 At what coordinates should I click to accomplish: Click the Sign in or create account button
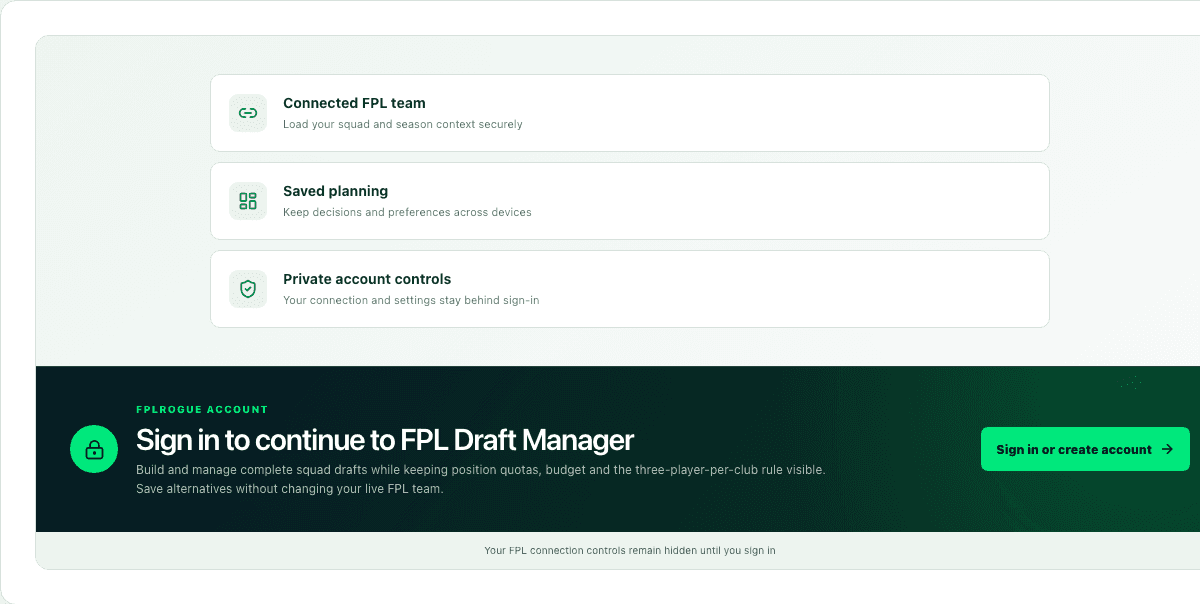1085,449
